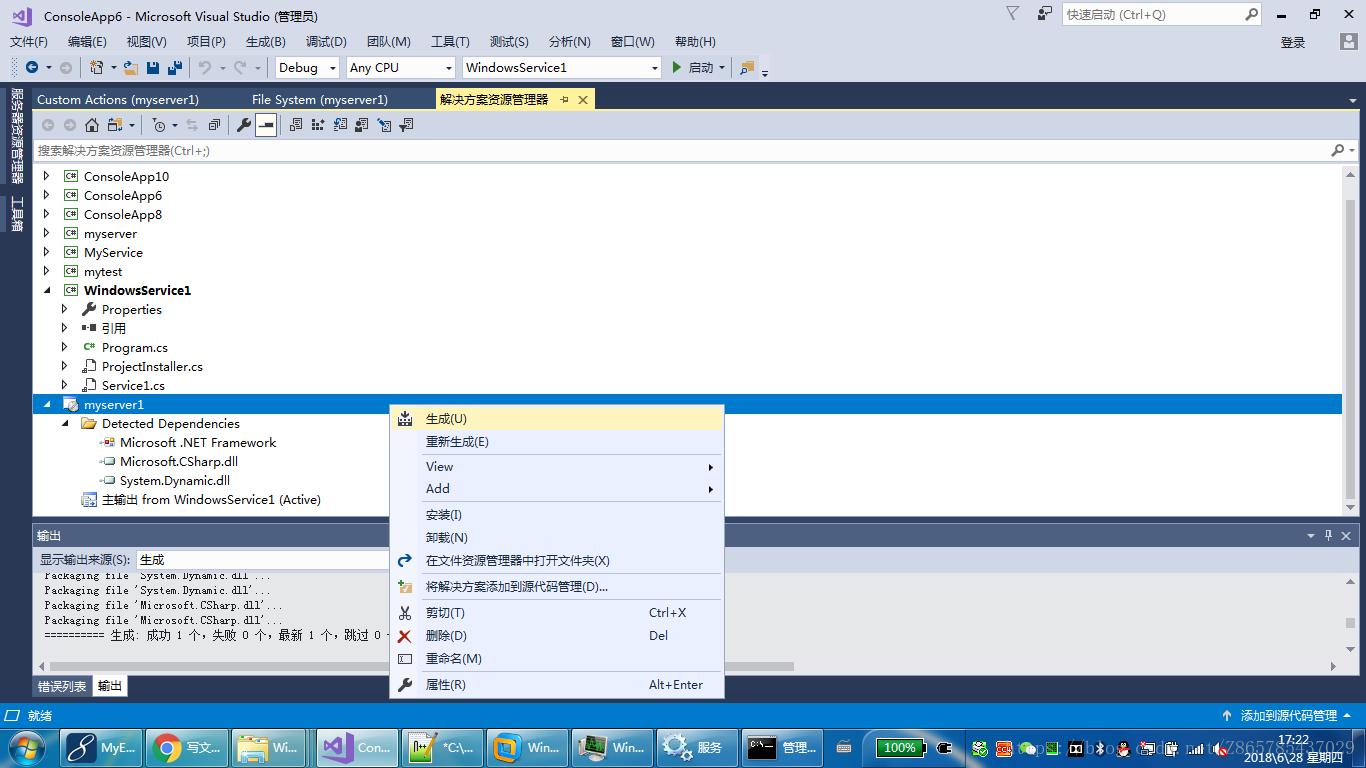Screen dimensions: 1366x768
Task: Choose 重命名(M) in the context menu
Action: 556,658
